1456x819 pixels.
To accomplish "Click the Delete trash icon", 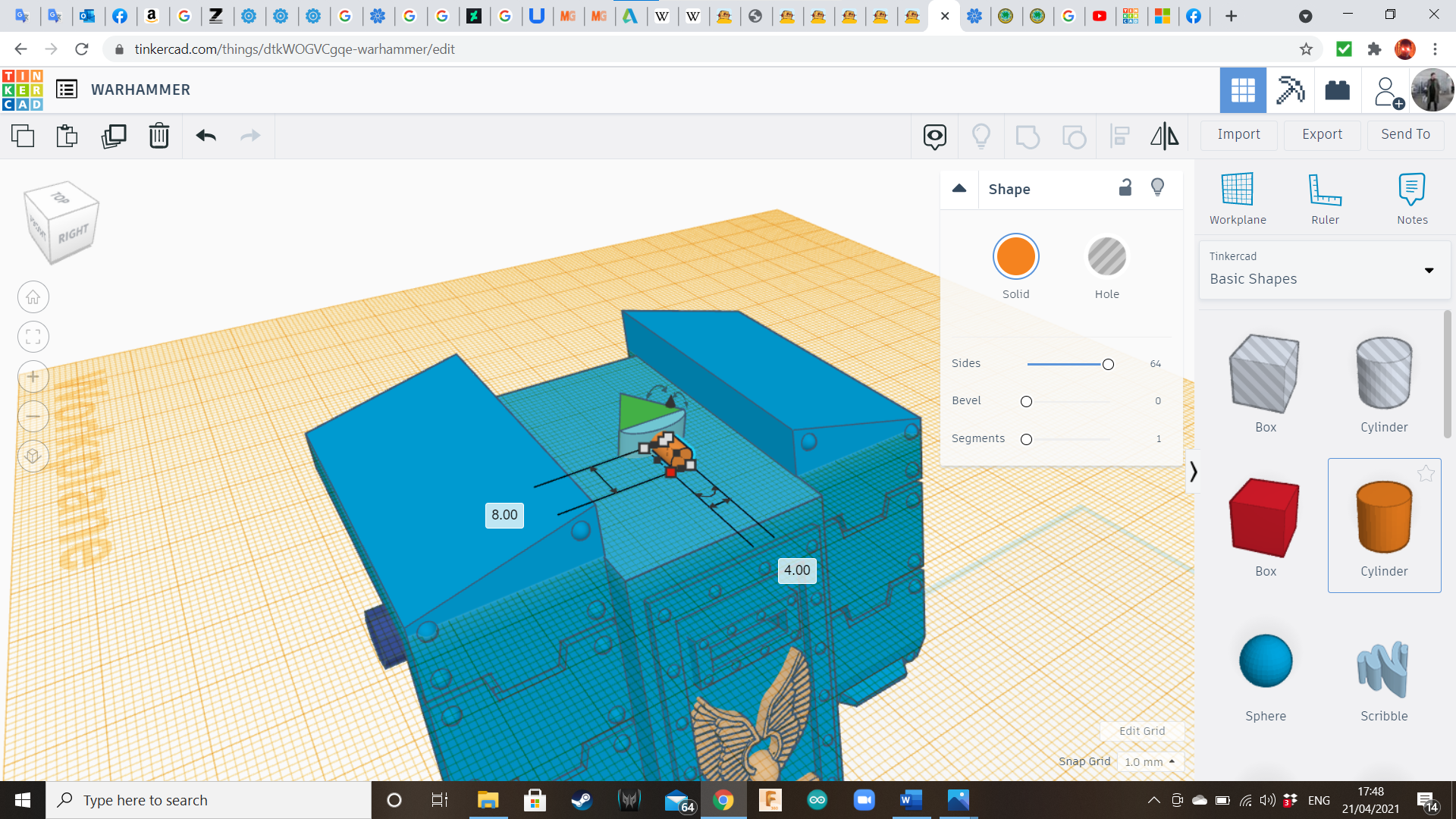I will [x=158, y=136].
